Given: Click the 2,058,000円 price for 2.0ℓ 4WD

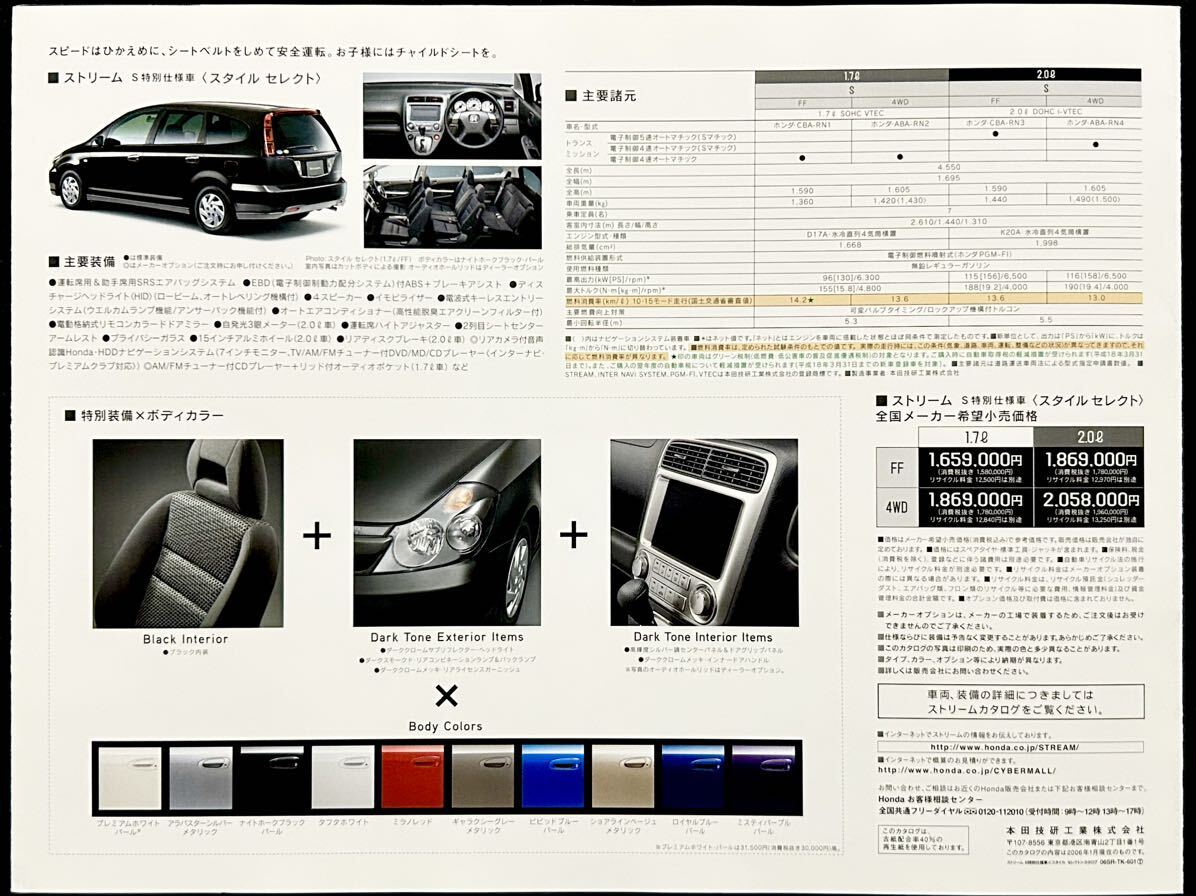Looking at the screenshot, I should coord(1091,499).
